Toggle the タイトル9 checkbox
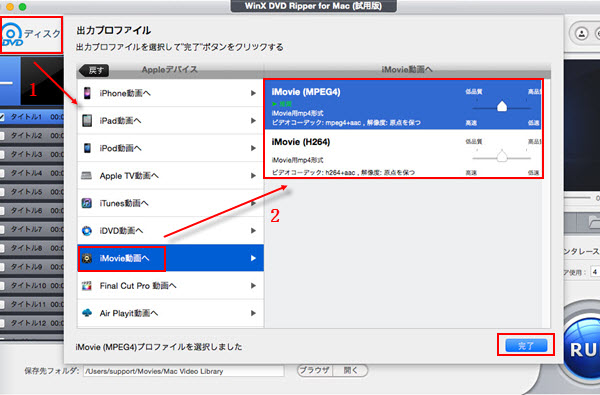The image size is (600, 395). coord(2,267)
